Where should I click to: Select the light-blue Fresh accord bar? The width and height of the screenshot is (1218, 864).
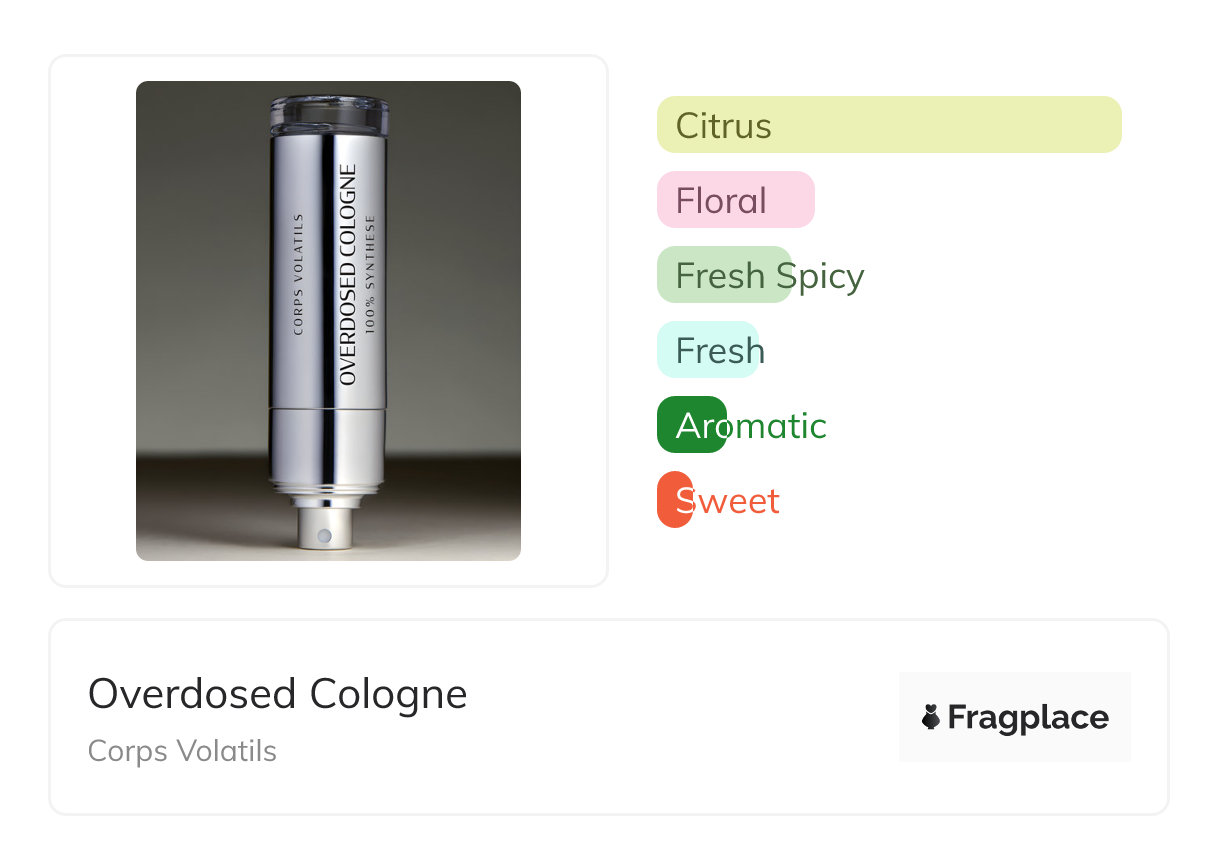707,350
